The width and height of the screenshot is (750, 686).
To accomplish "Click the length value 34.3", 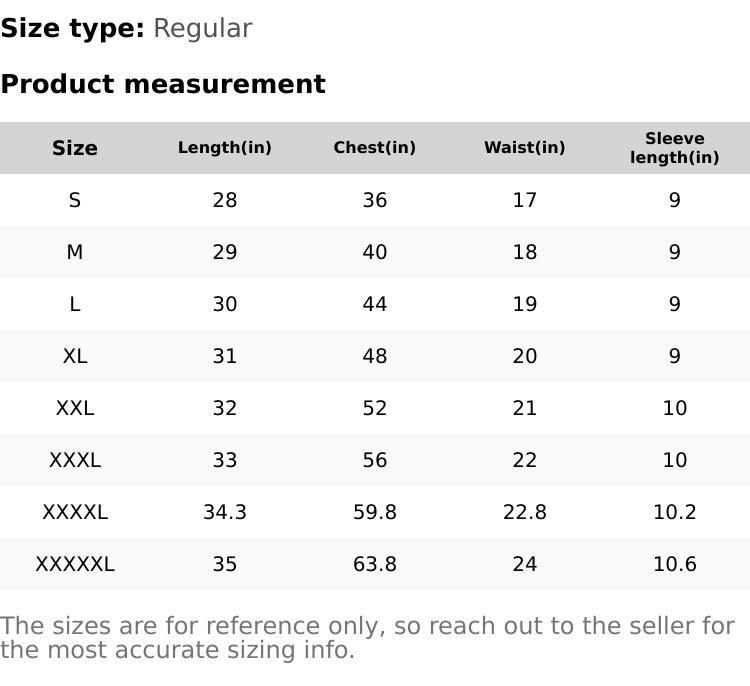I will (225, 512).
